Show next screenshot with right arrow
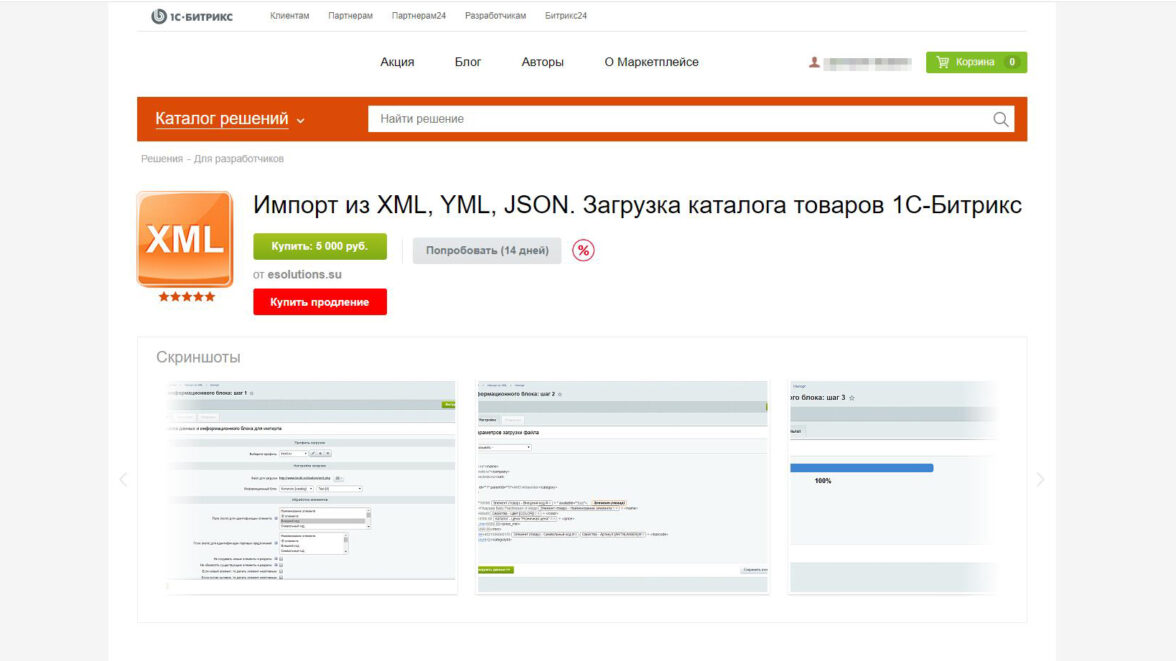 (1040, 479)
